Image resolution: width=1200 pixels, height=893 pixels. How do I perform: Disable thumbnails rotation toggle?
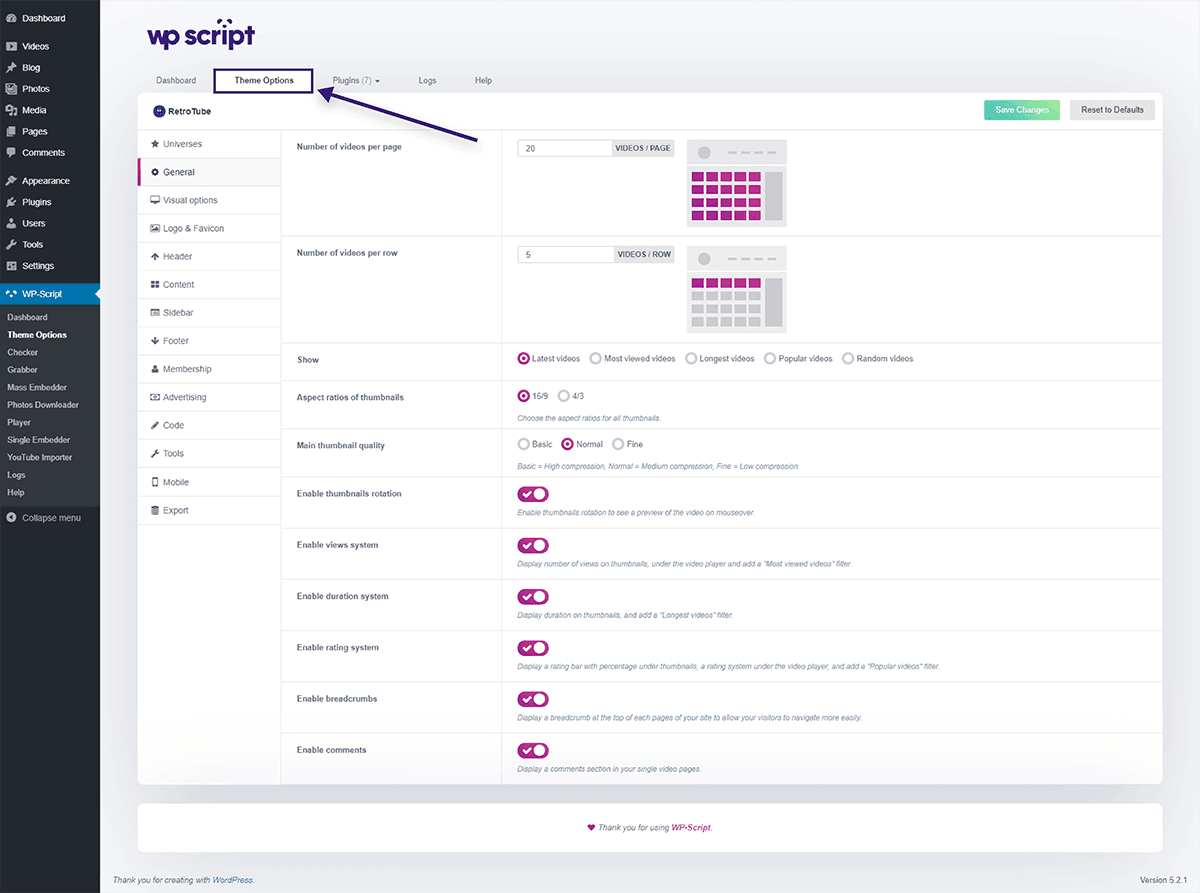(533, 494)
